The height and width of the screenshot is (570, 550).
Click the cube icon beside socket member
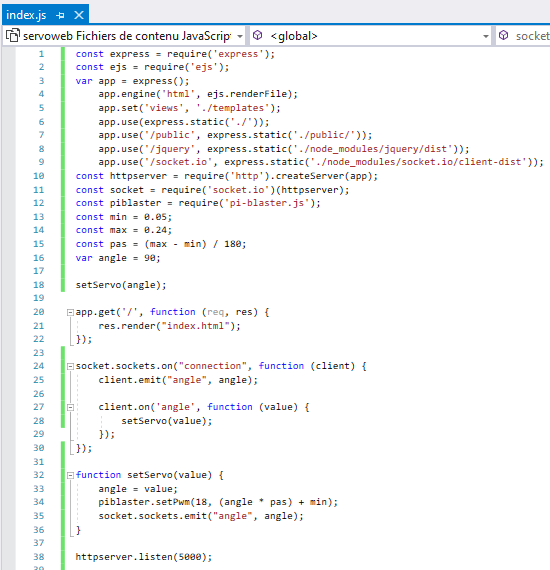(503, 36)
